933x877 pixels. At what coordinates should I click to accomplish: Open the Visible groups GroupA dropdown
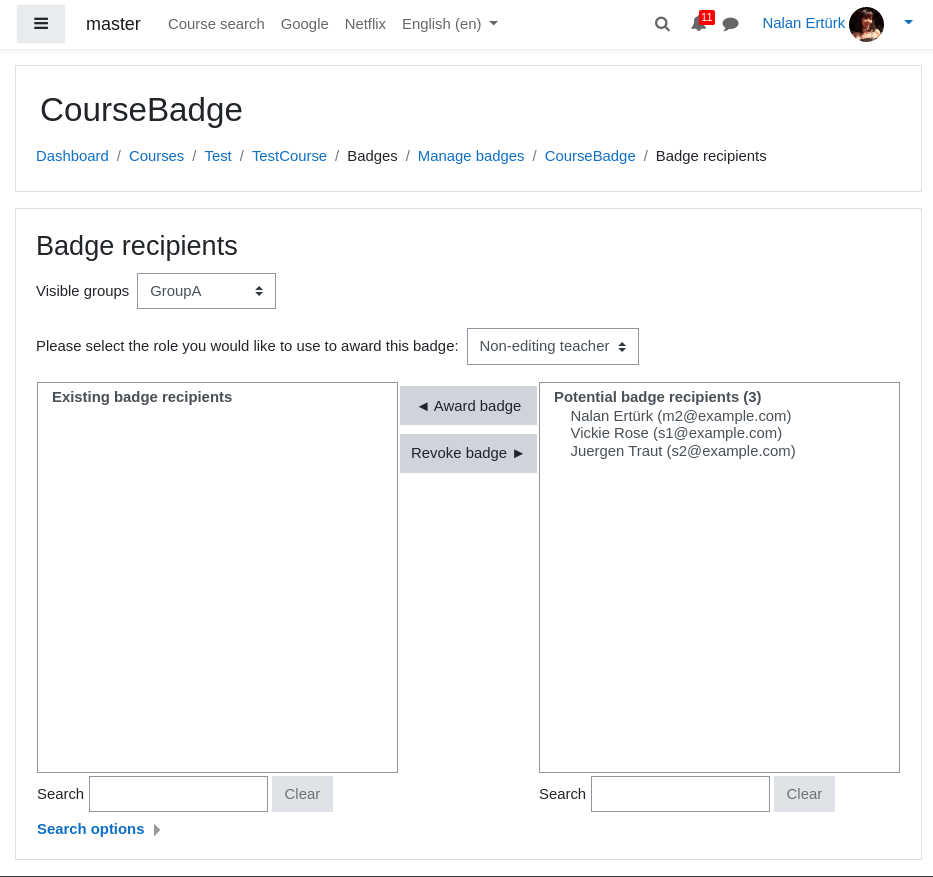206,291
